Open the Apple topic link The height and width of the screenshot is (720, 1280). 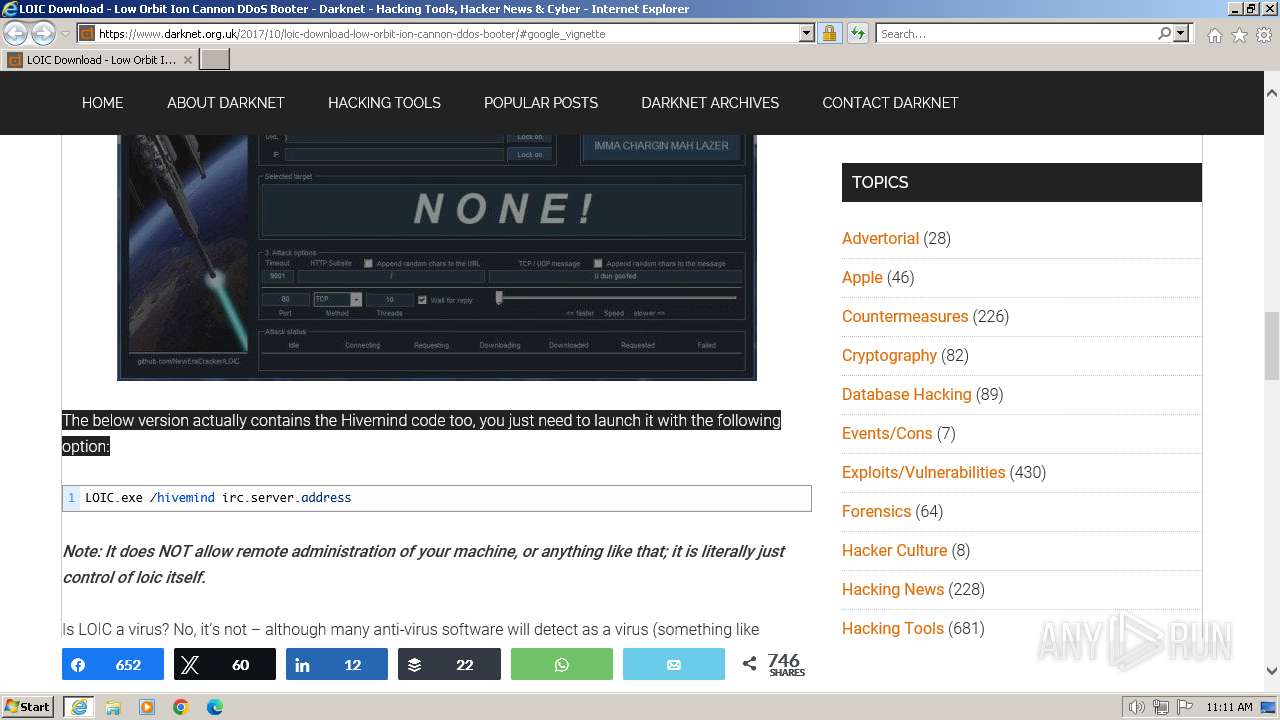pos(862,277)
